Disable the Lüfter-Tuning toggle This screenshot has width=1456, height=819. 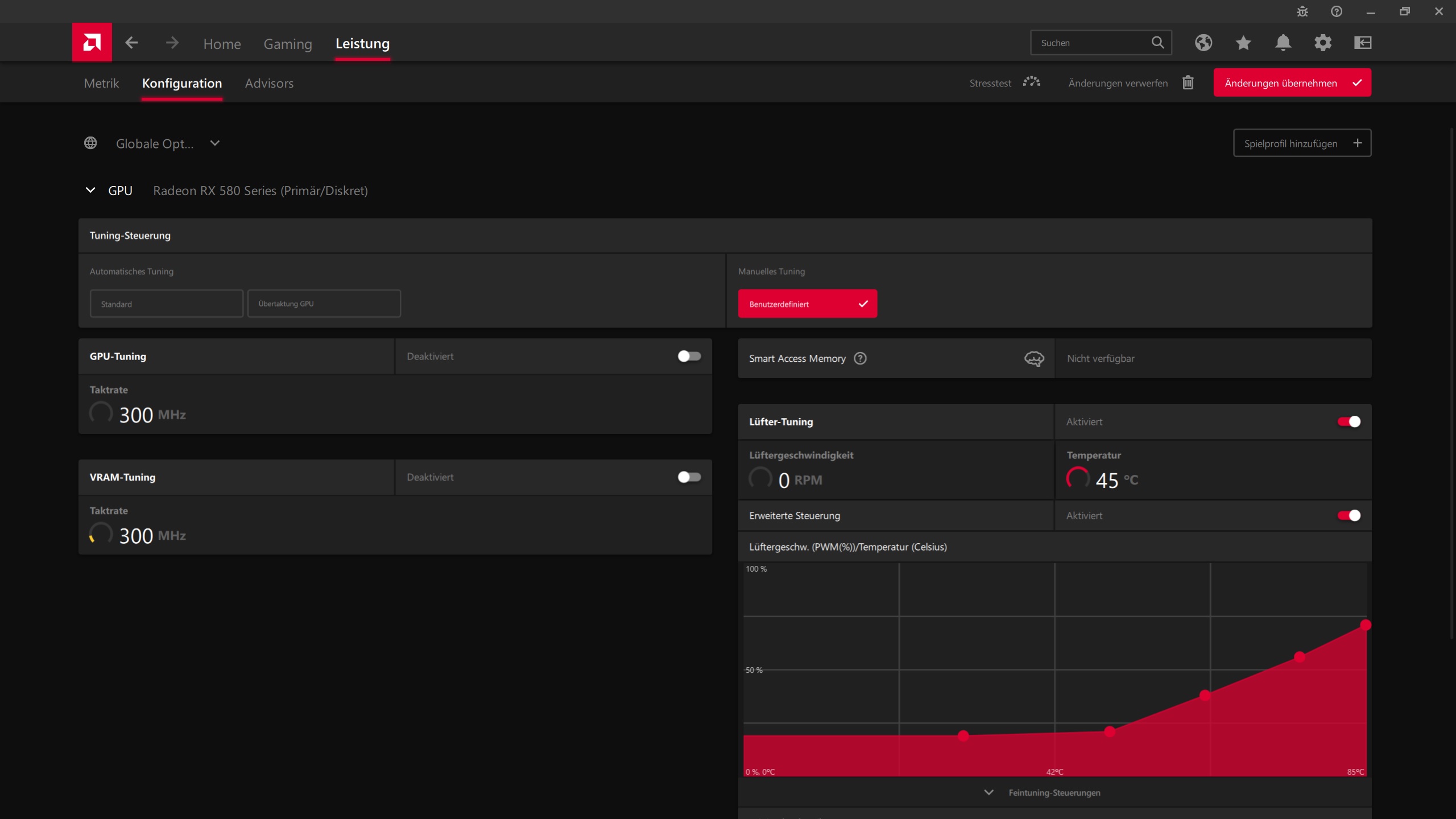(1349, 421)
